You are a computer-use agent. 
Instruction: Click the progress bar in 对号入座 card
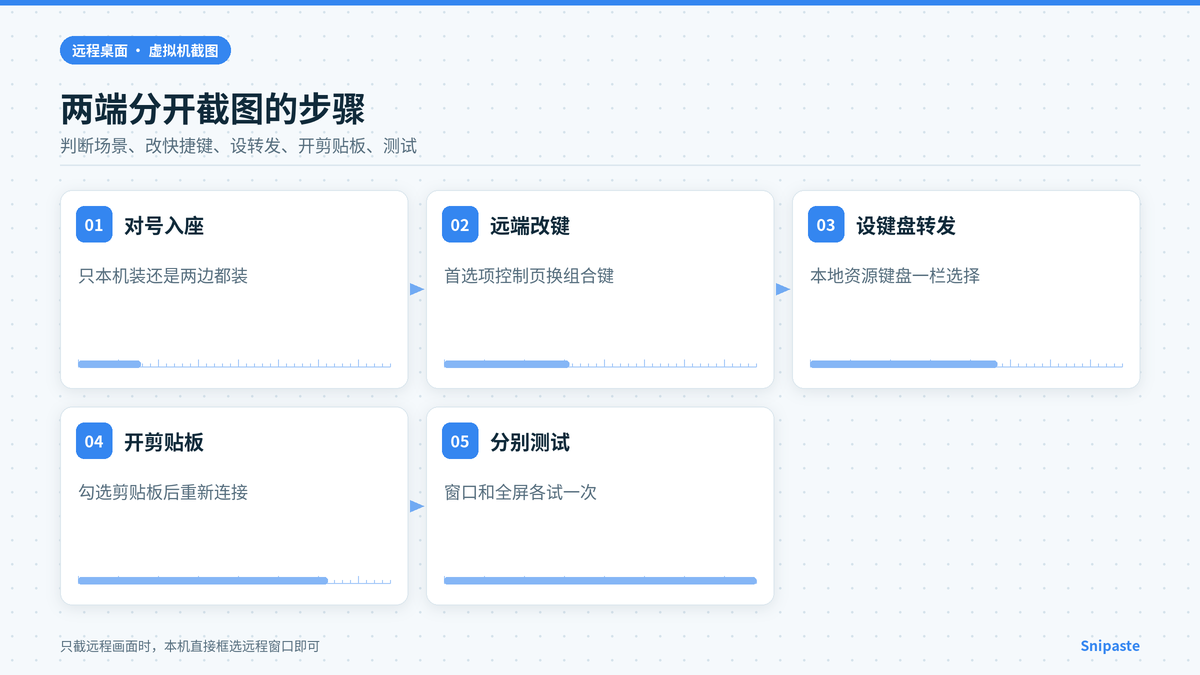click(x=234, y=364)
